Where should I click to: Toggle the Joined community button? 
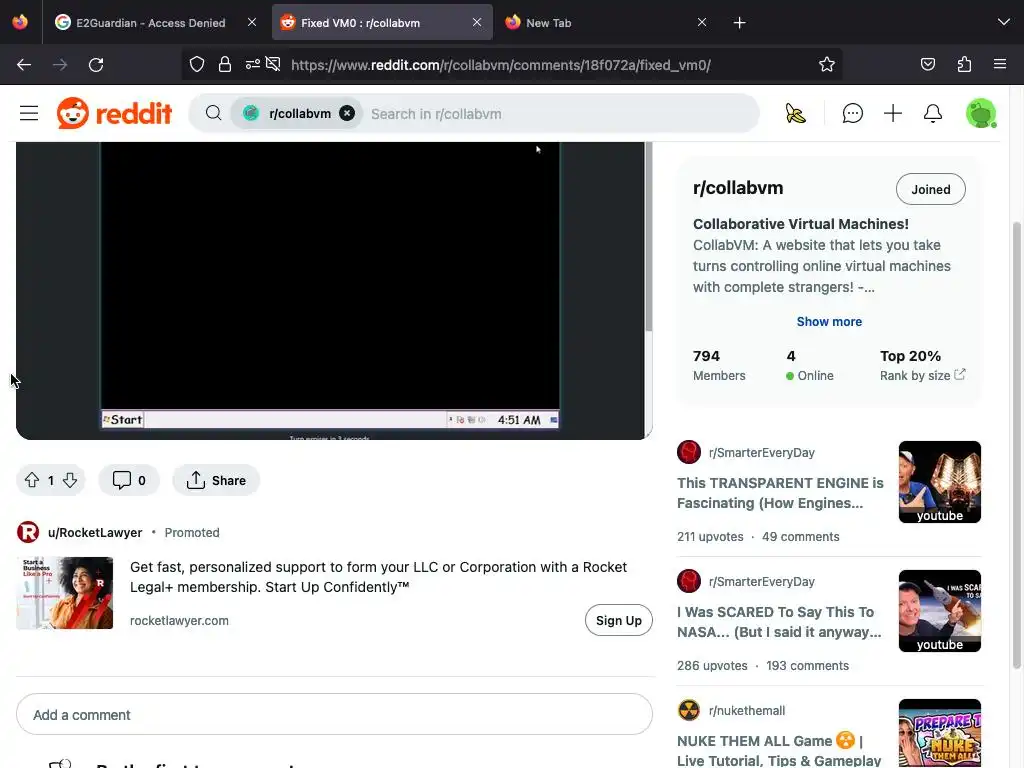931,189
